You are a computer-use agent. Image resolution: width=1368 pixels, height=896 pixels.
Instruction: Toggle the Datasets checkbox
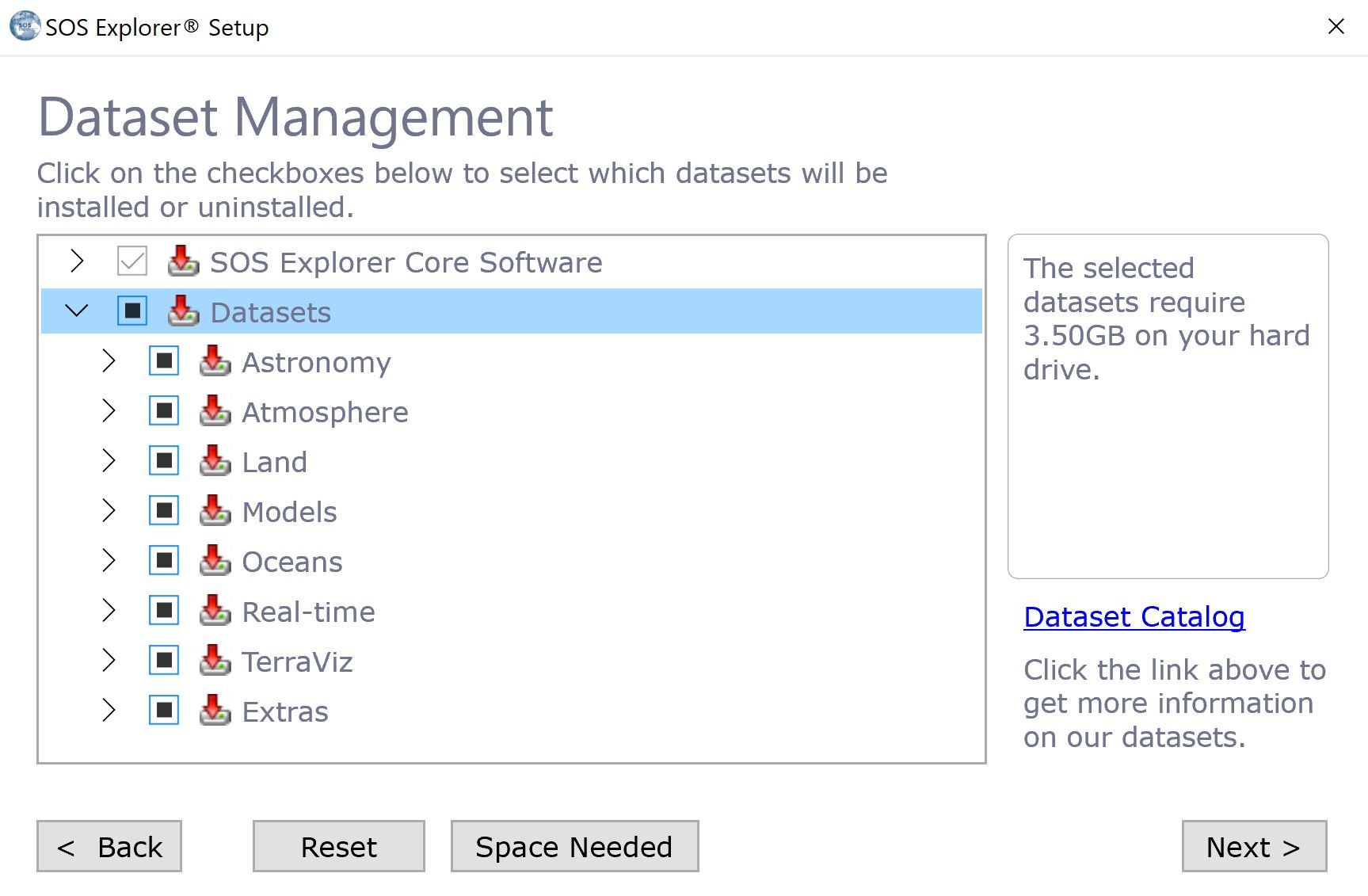[x=132, y=311]
